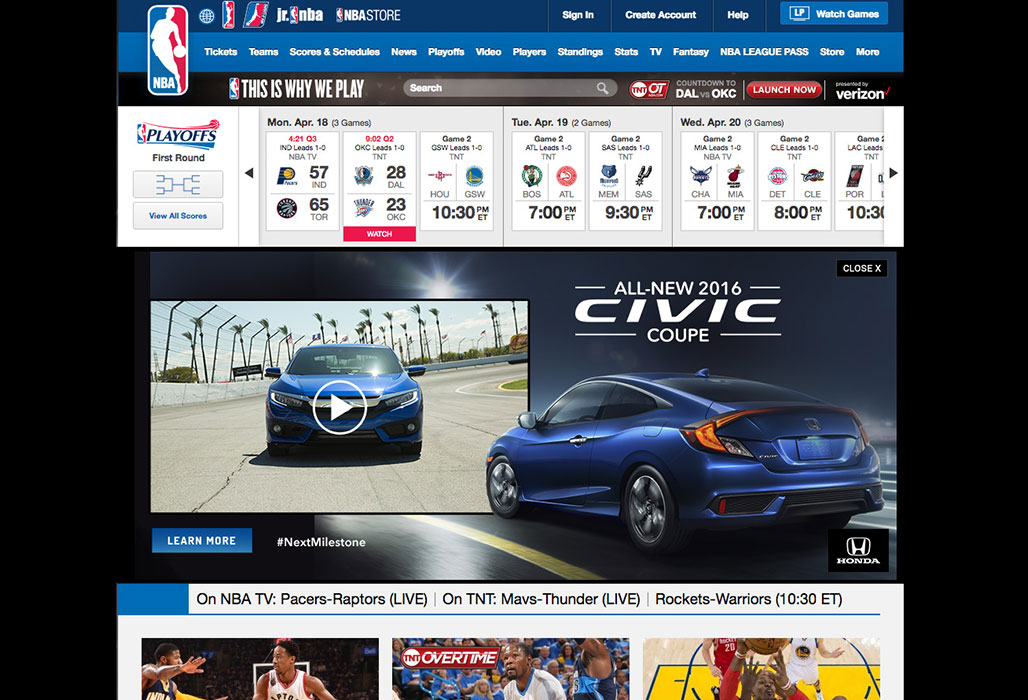Click the NBA logo in the header
Image resolution: width=1028 pixels, height=700 pixels.
(x=168, y=50)
